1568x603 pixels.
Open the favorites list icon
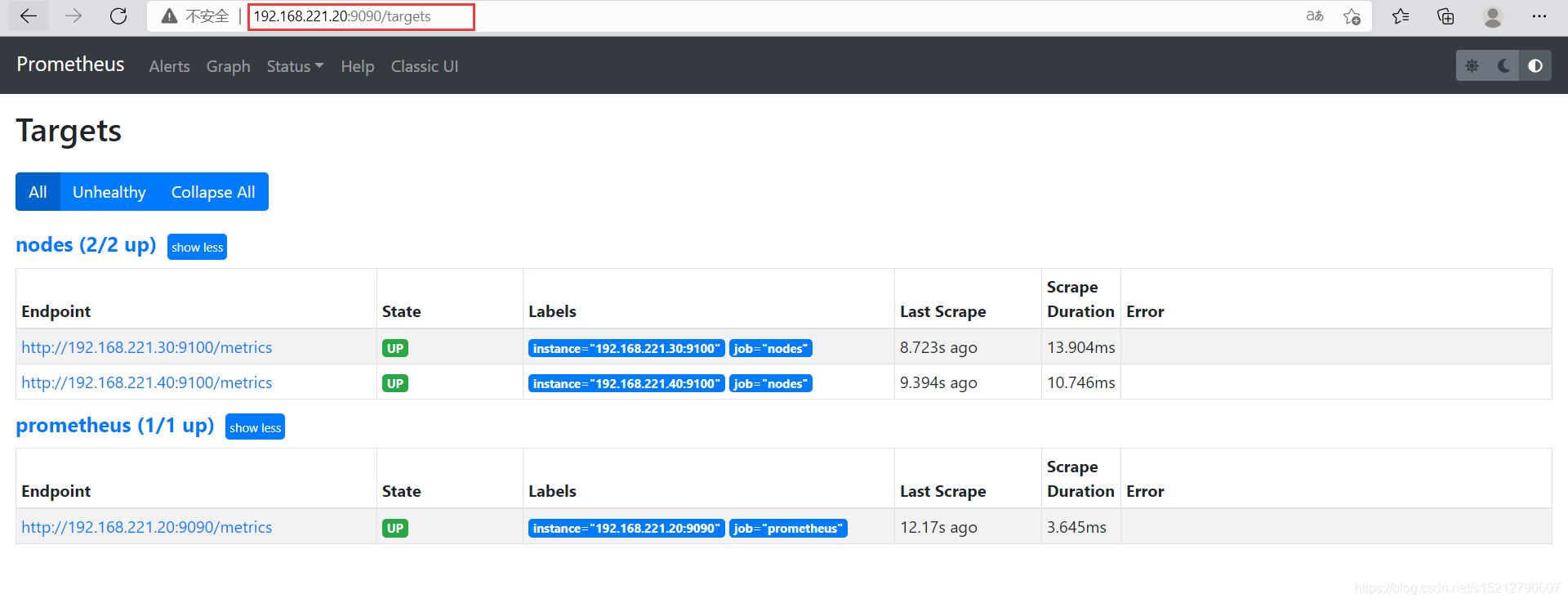[x=1401, y=16]
